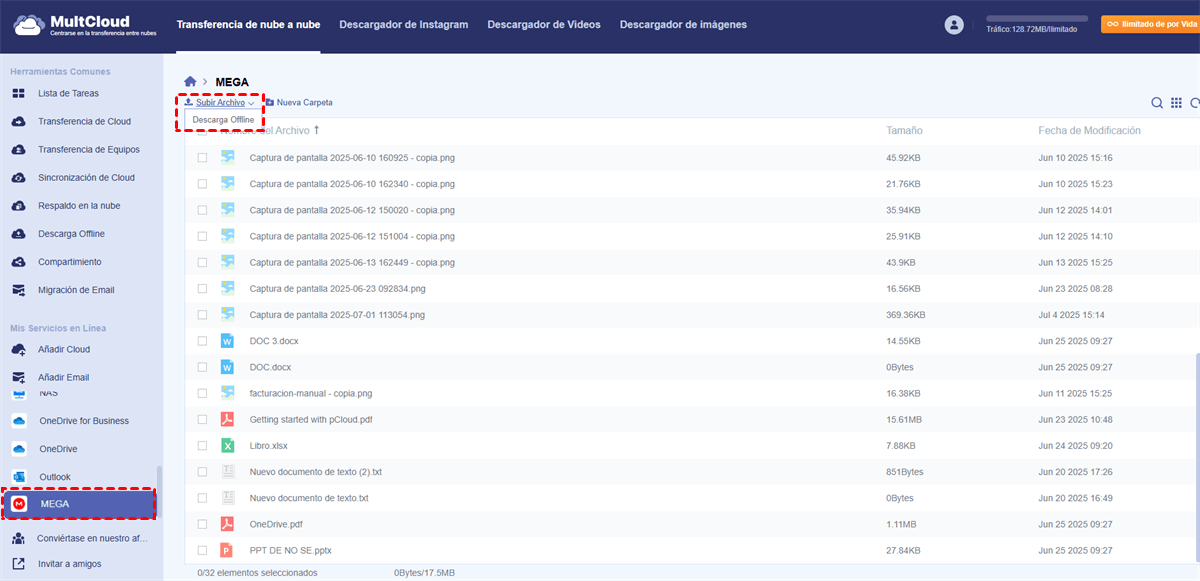
Task: Check box for Captura 2025-06-12 150020 - copia.png
Action: (202, 210)
